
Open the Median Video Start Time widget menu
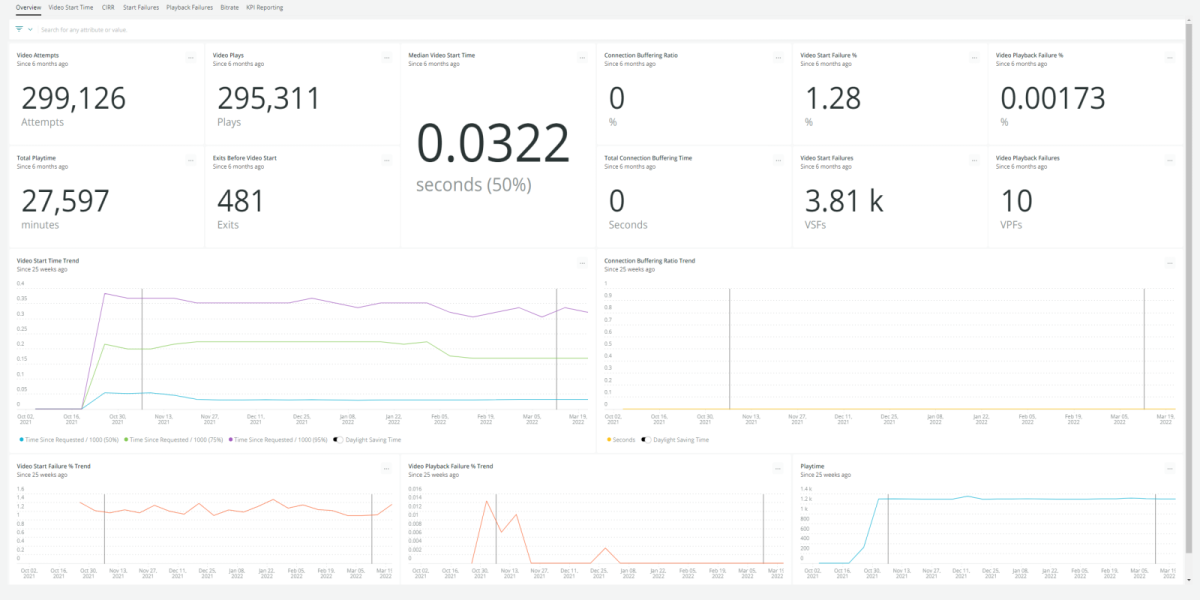[x=582, y=58]
